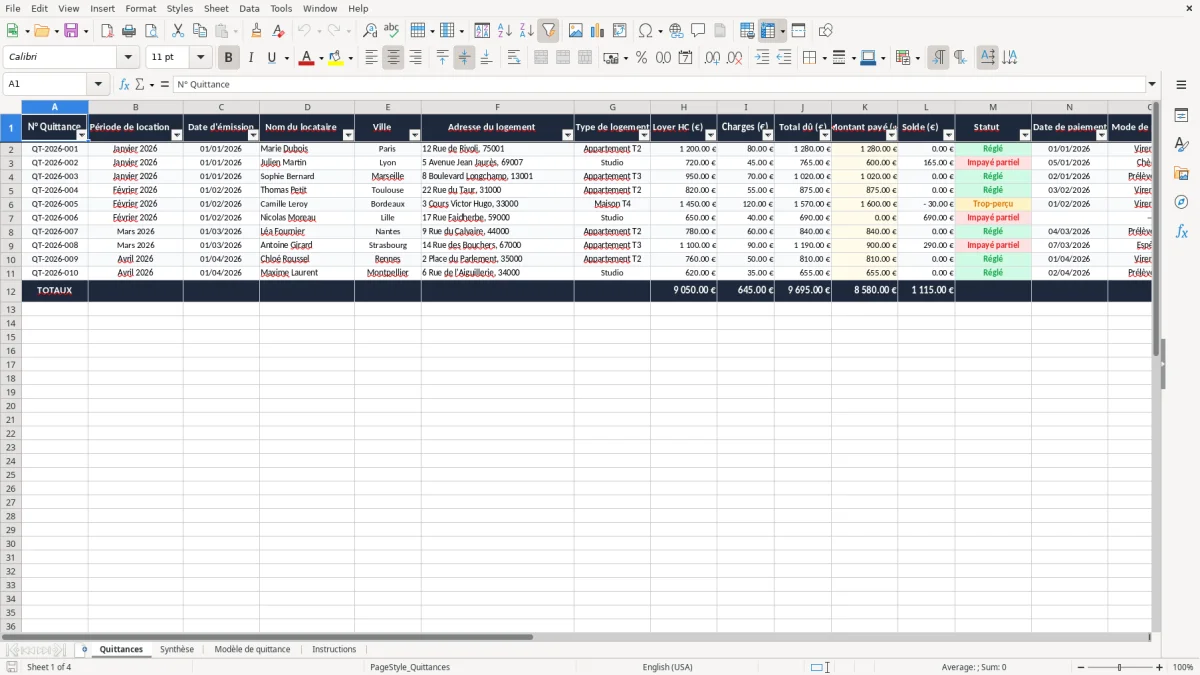
Task: Switch to the Instructions sheet tab
Action: coord(334,649)
